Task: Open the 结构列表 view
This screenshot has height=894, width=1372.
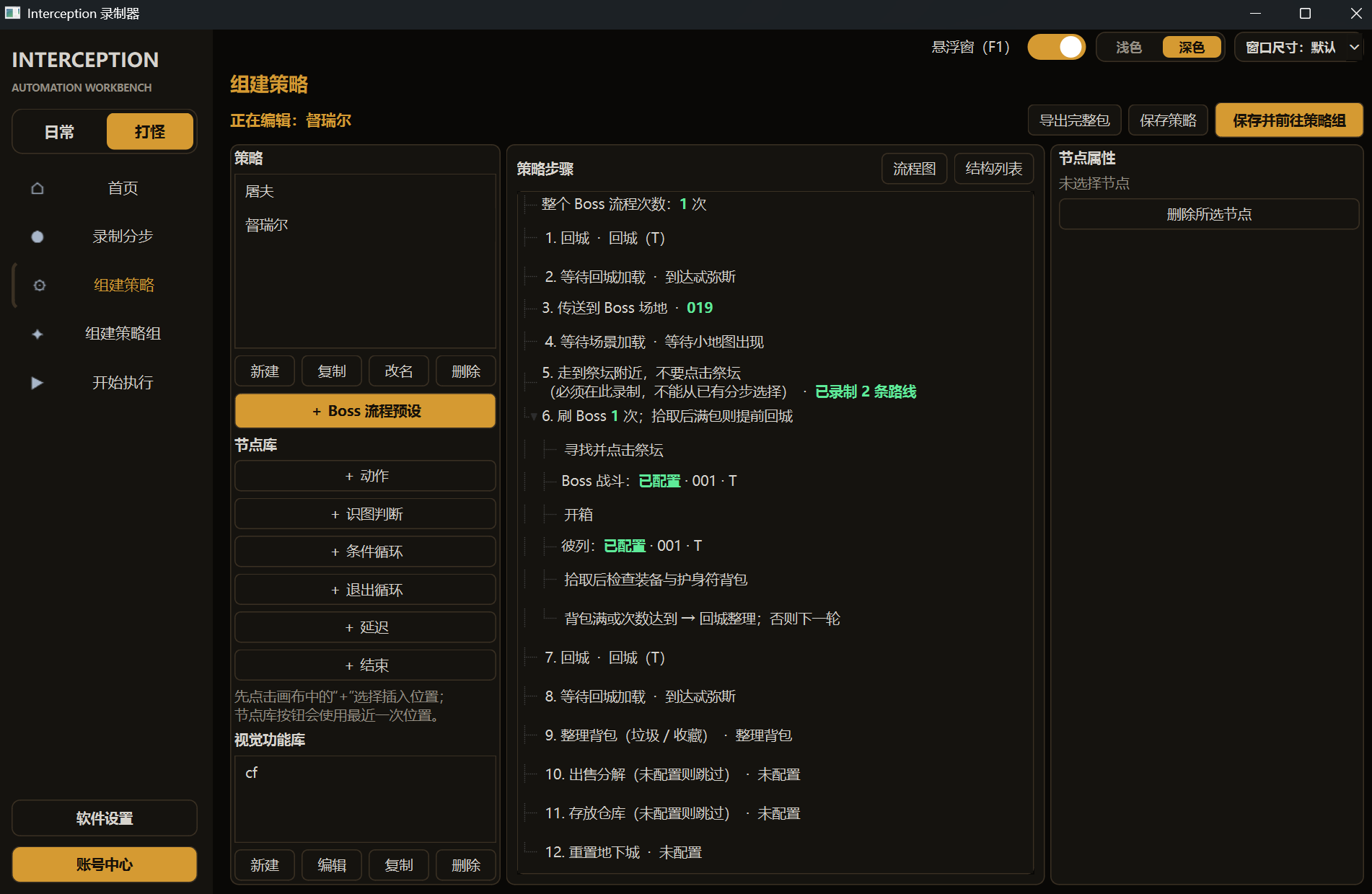Action: 994,169
